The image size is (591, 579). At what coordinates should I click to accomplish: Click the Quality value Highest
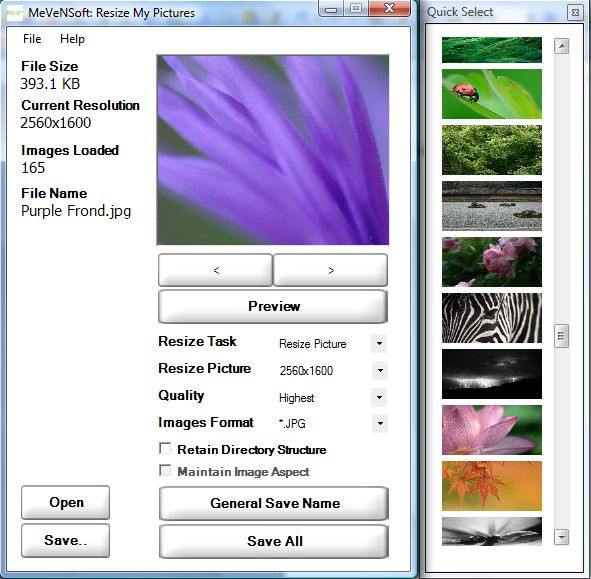coord(296,398)
